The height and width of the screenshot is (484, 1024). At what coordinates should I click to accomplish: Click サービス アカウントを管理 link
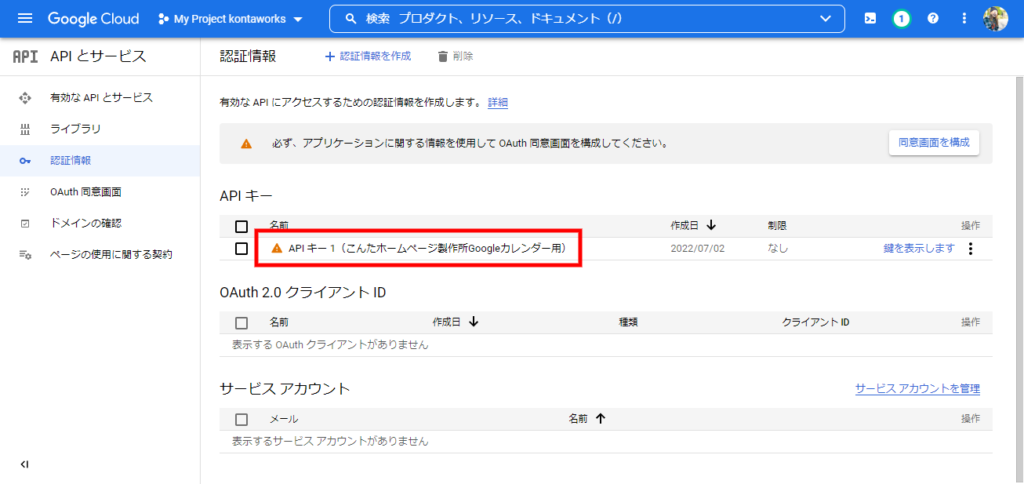coord(918,389)
